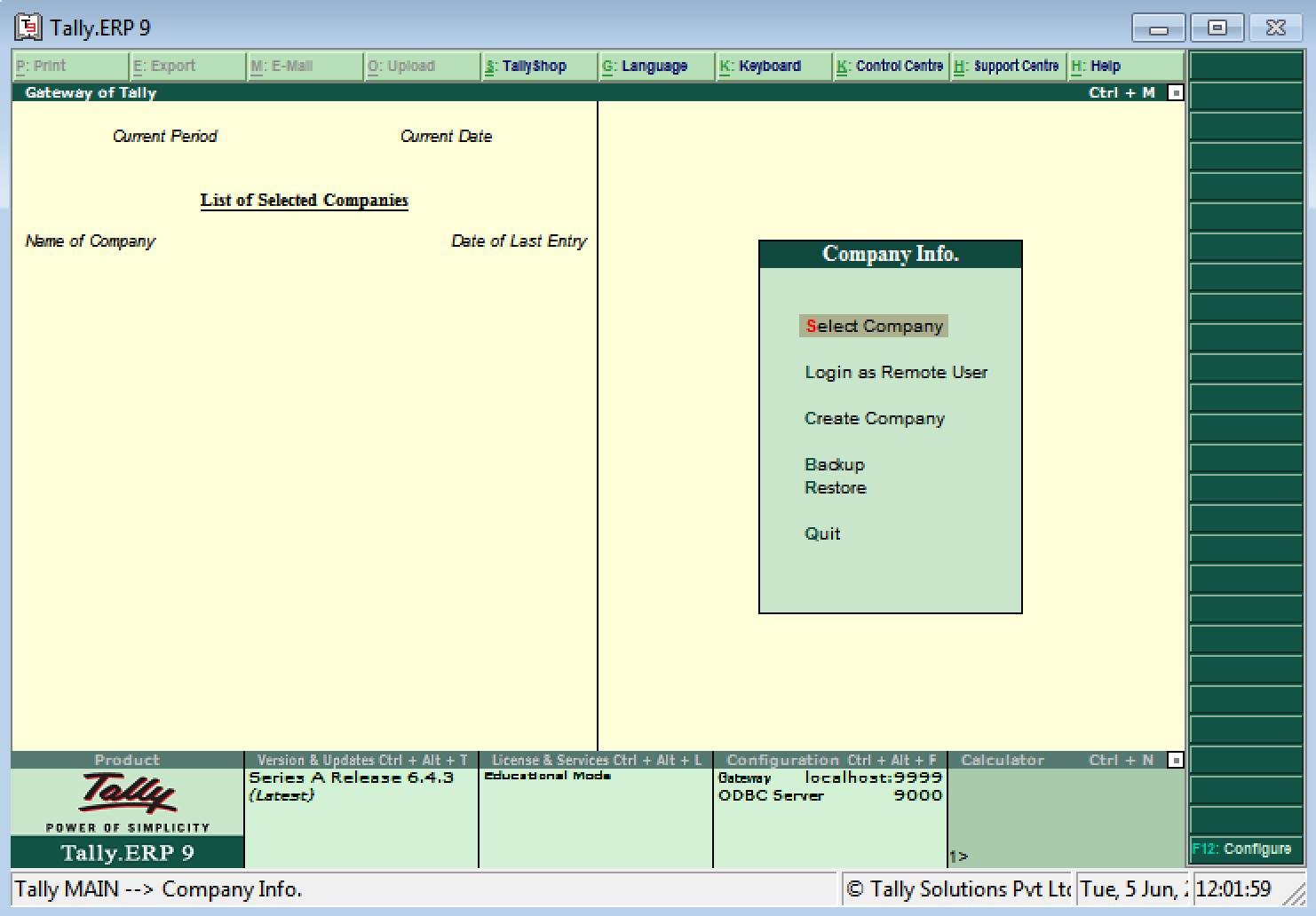The width and height of the screenshot is (1316, 916).
Task: Click Login as Remote User
Action: click(895, 372)
